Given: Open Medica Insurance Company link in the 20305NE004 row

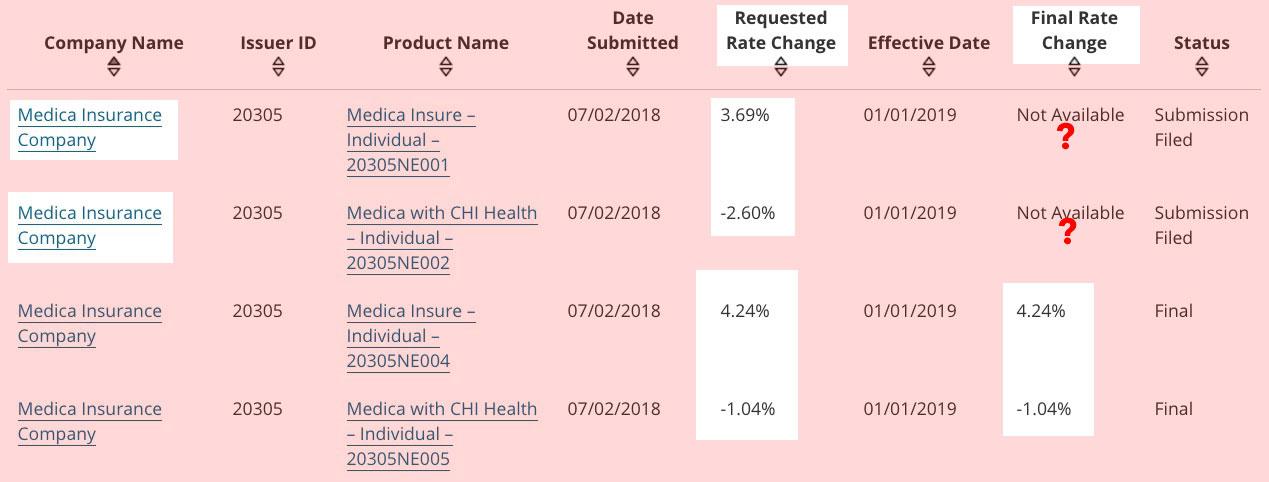Looking at the screenshot, I should click(90, 323).
